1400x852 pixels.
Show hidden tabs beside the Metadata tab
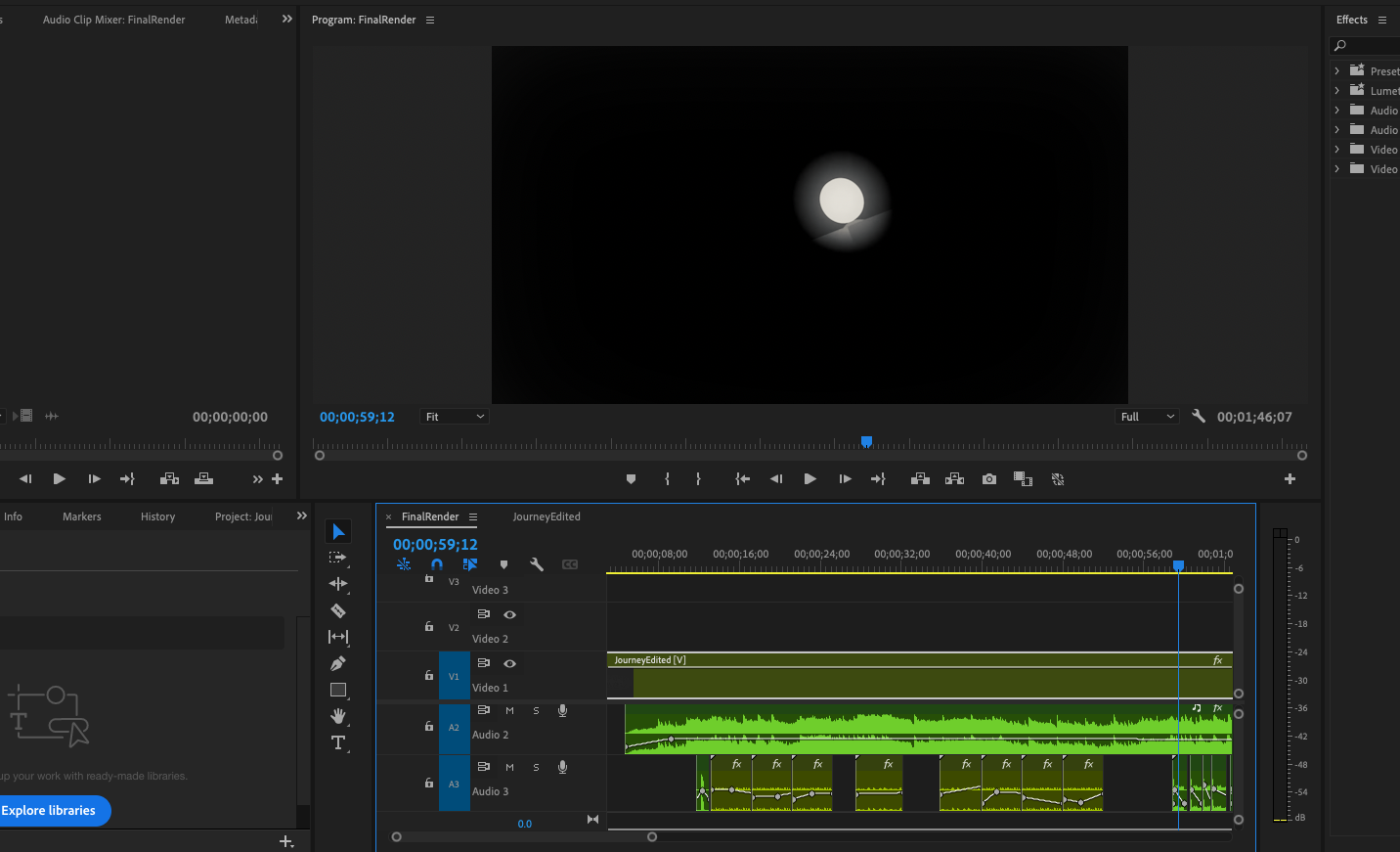click(x=287, y=19)
